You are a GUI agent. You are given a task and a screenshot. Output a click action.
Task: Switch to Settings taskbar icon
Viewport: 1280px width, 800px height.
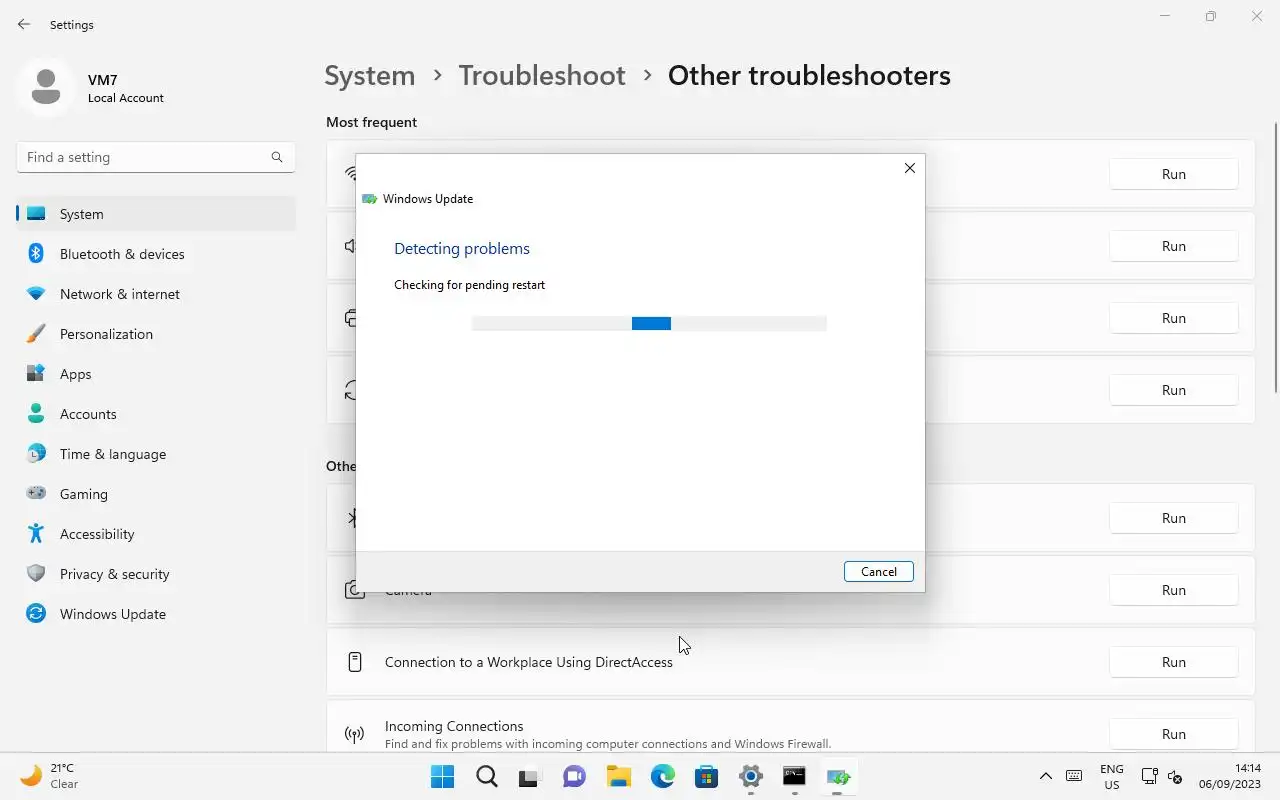click(x=750, y=776)
